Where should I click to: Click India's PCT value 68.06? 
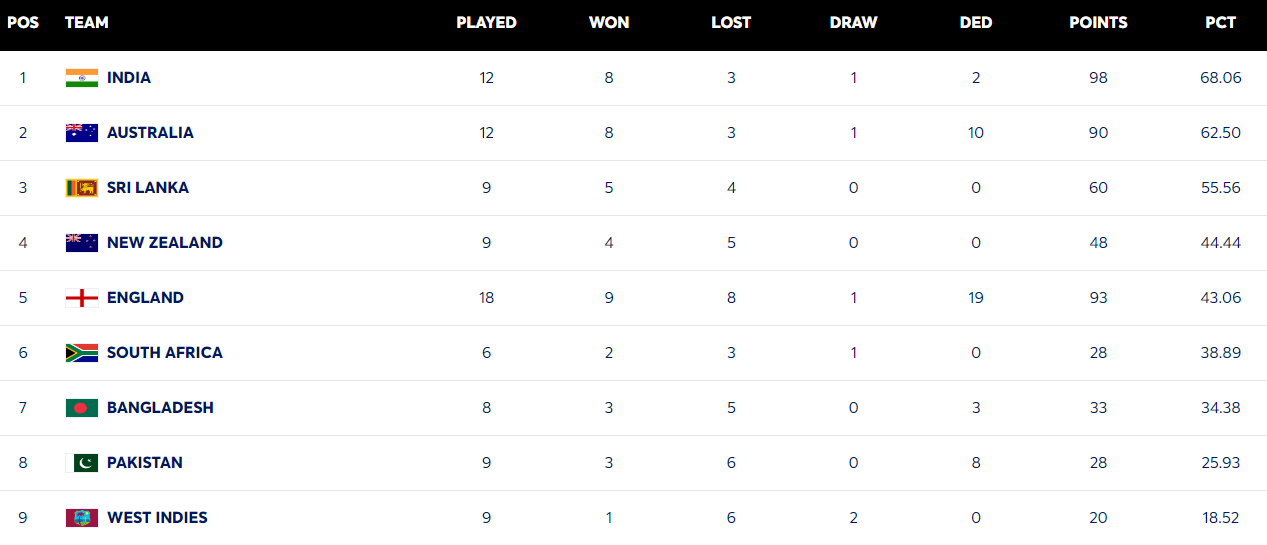1221,78
